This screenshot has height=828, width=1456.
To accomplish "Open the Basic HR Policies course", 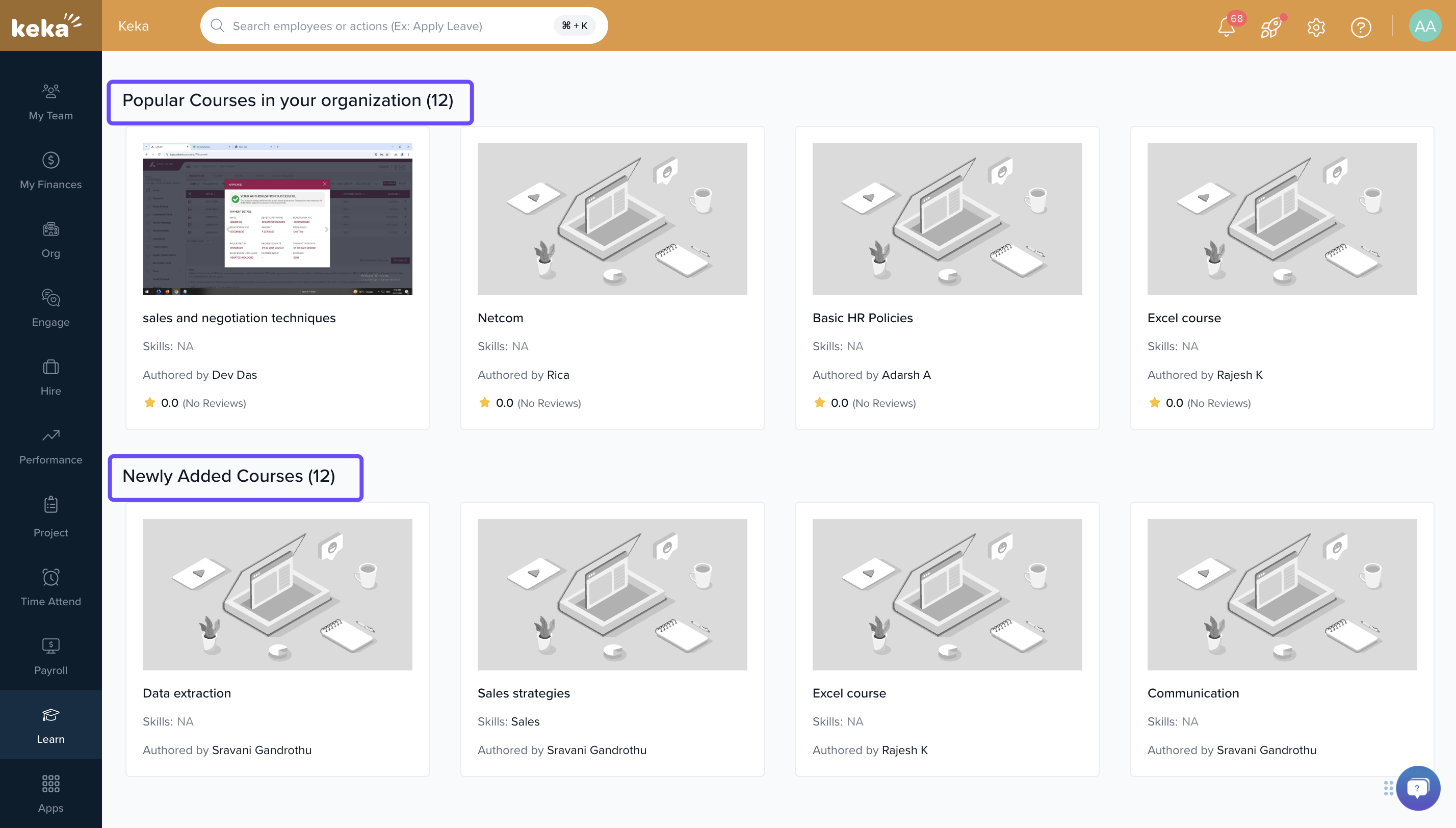I will tap(863, 318).
